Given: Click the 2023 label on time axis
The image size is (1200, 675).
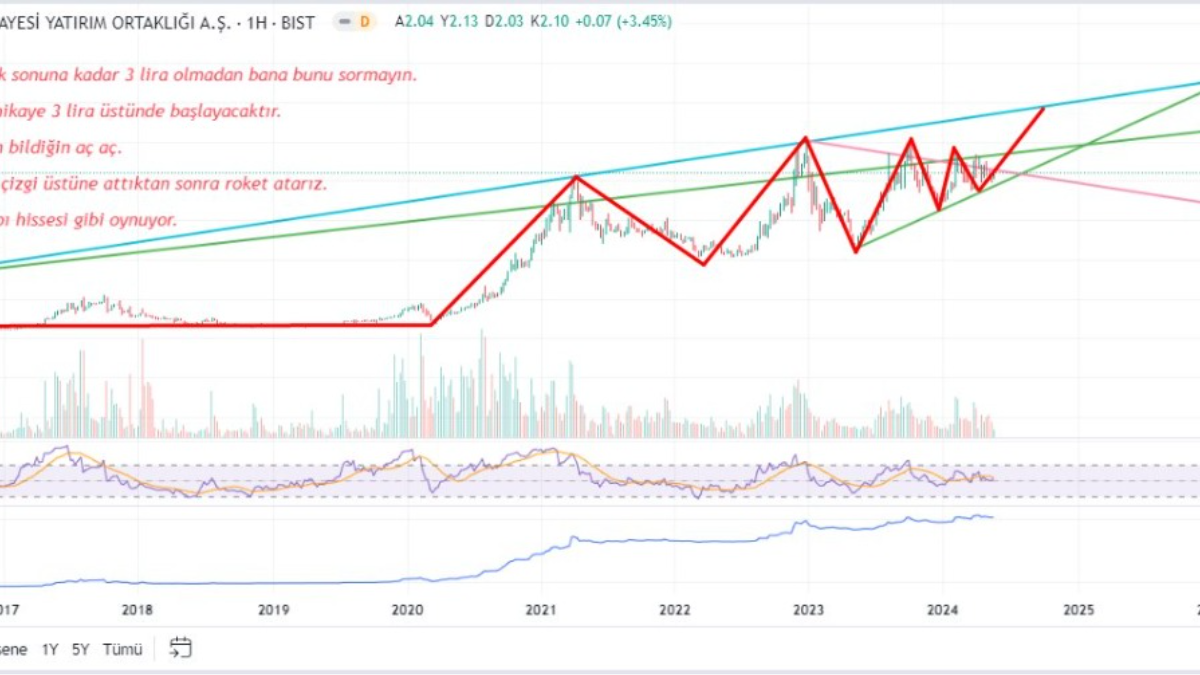Looking at the screenshot, I should click(x=808, y=609).
